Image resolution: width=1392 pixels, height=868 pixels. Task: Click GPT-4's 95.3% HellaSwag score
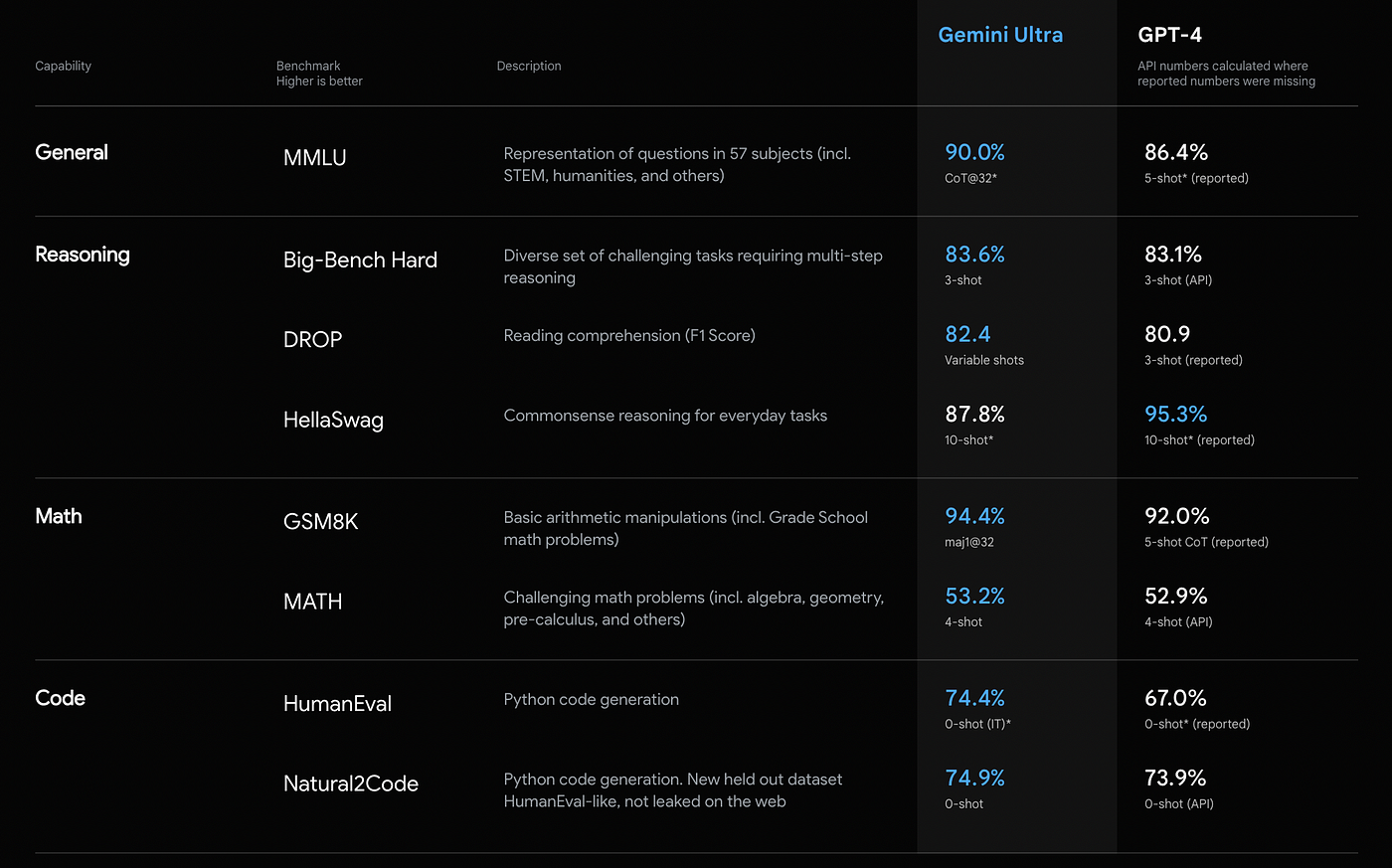click(1175, 414)
